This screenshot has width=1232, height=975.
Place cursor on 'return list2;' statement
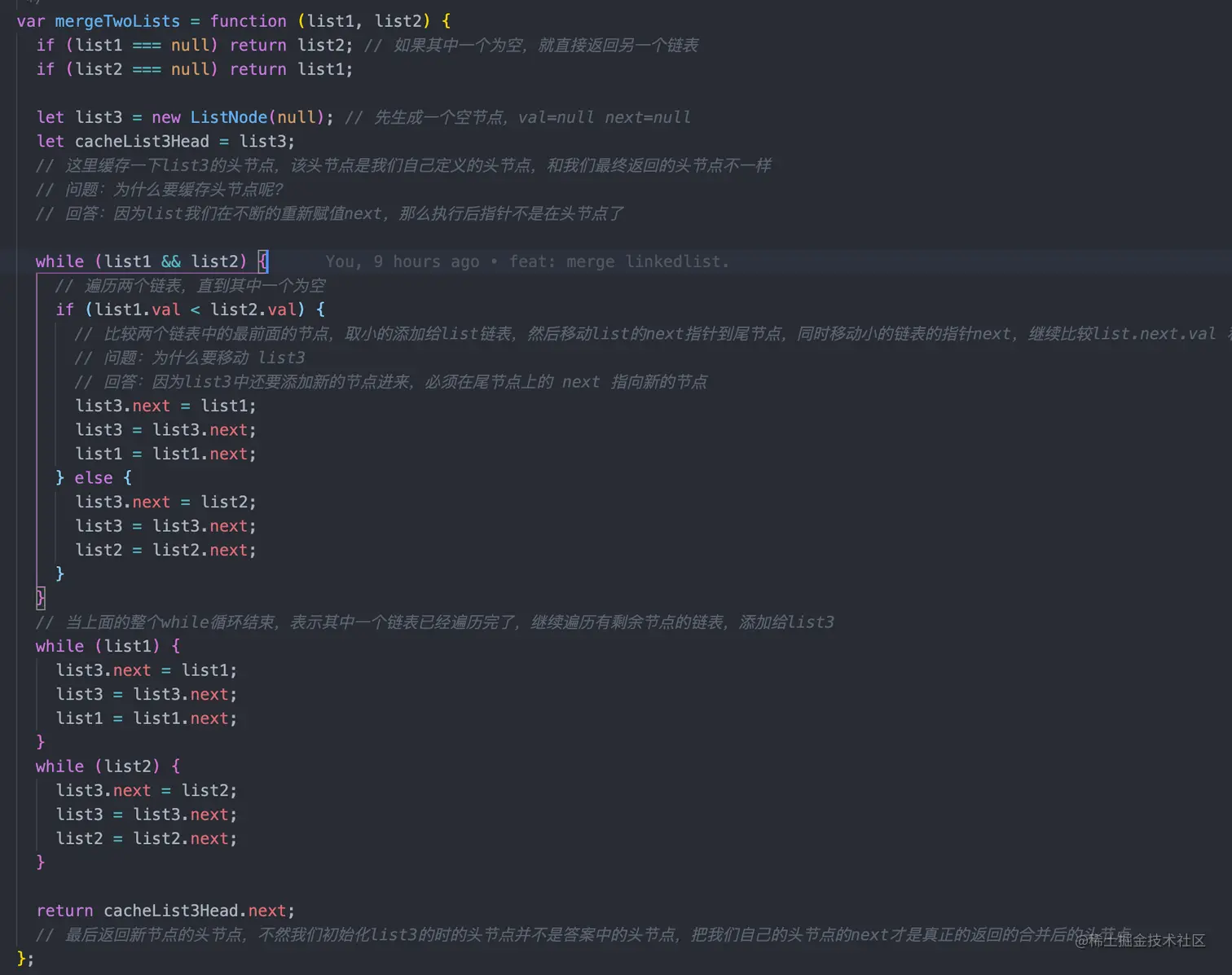[291, 46]
